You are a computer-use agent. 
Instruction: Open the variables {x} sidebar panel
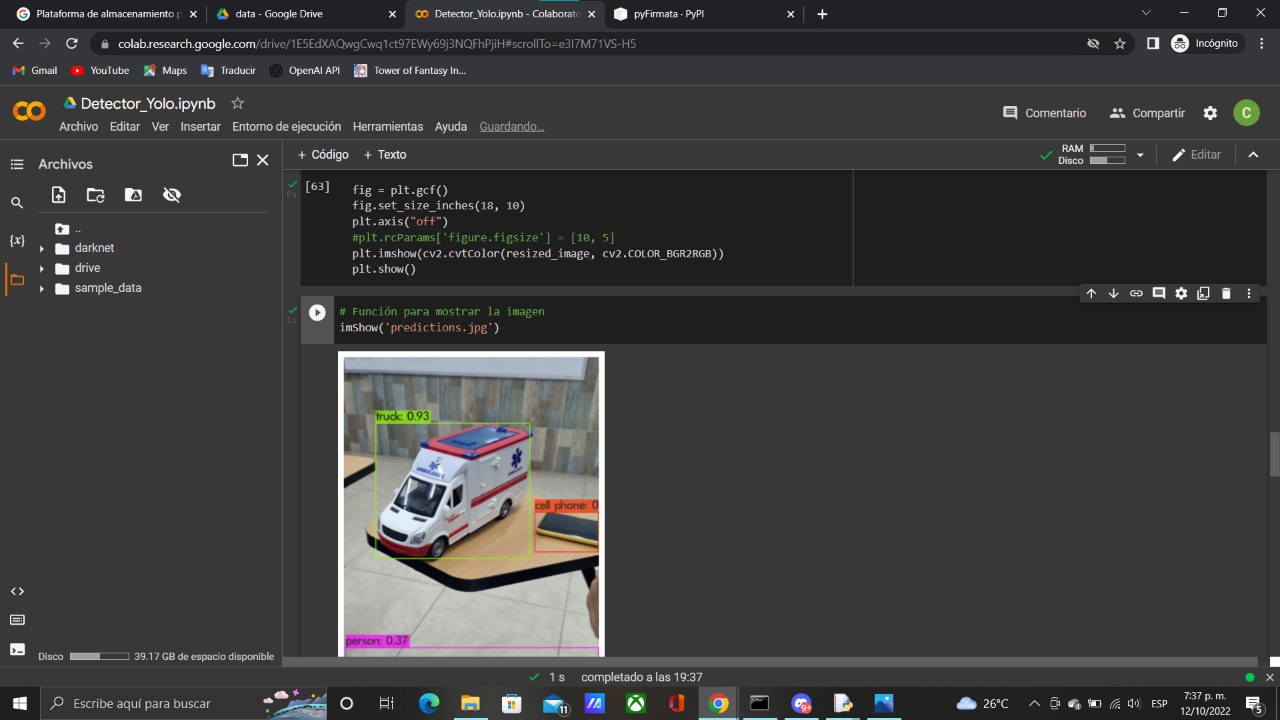[16, 241]
